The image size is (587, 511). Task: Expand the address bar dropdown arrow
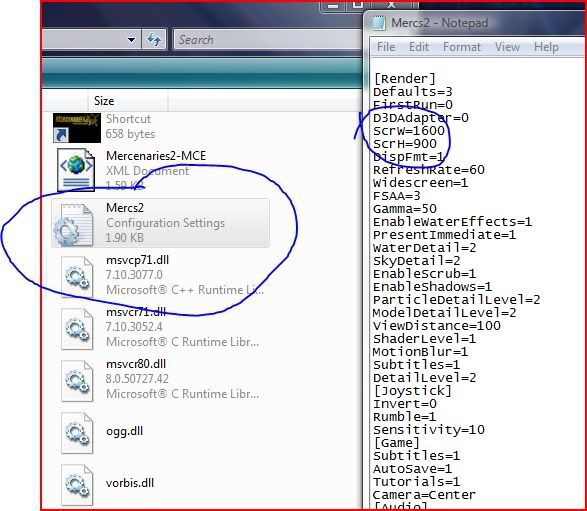click(131, 39)
